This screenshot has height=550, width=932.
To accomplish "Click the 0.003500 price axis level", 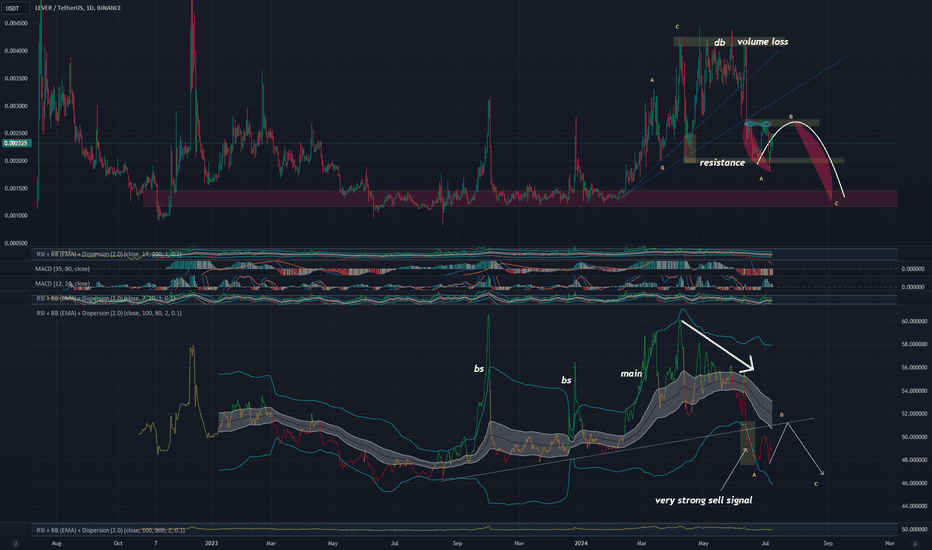I will [x=16, y=78].
